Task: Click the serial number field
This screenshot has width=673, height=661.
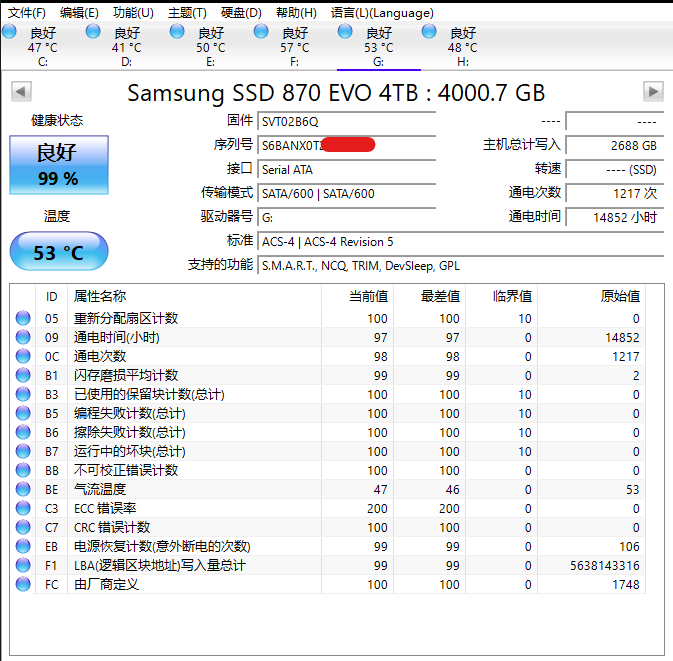Action: click(x=346, y=146)
